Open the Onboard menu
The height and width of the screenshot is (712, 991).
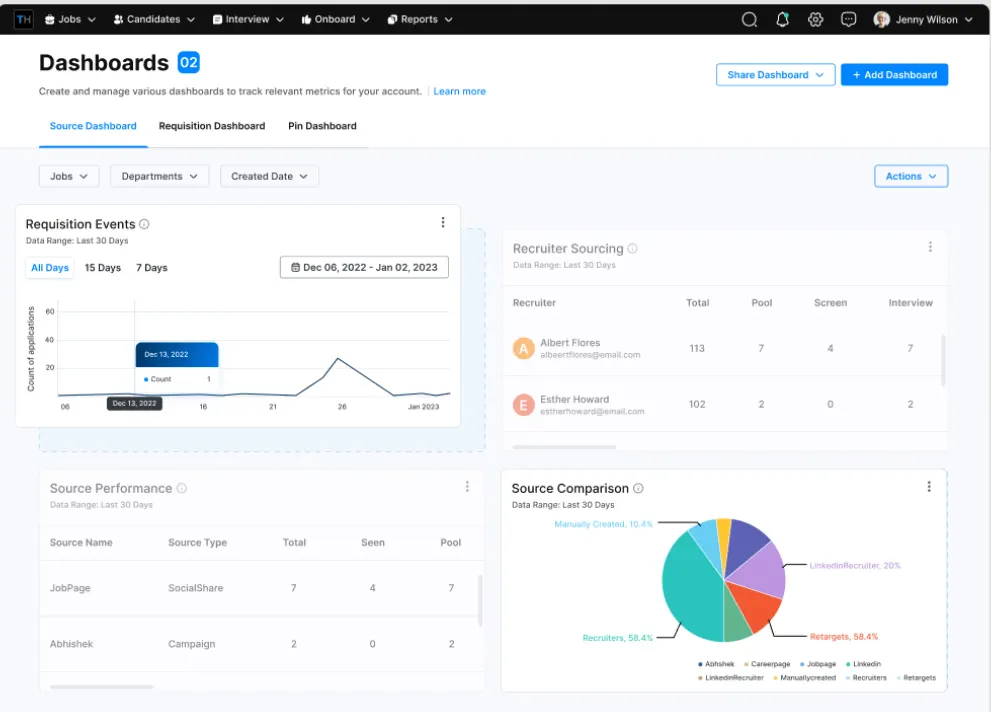pyautogui.click(x=336, y=20)
